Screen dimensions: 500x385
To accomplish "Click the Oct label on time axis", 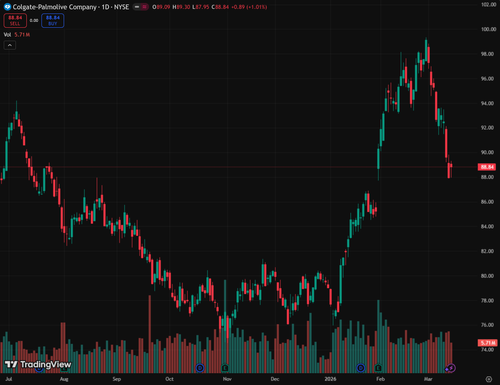I will 169,379.
